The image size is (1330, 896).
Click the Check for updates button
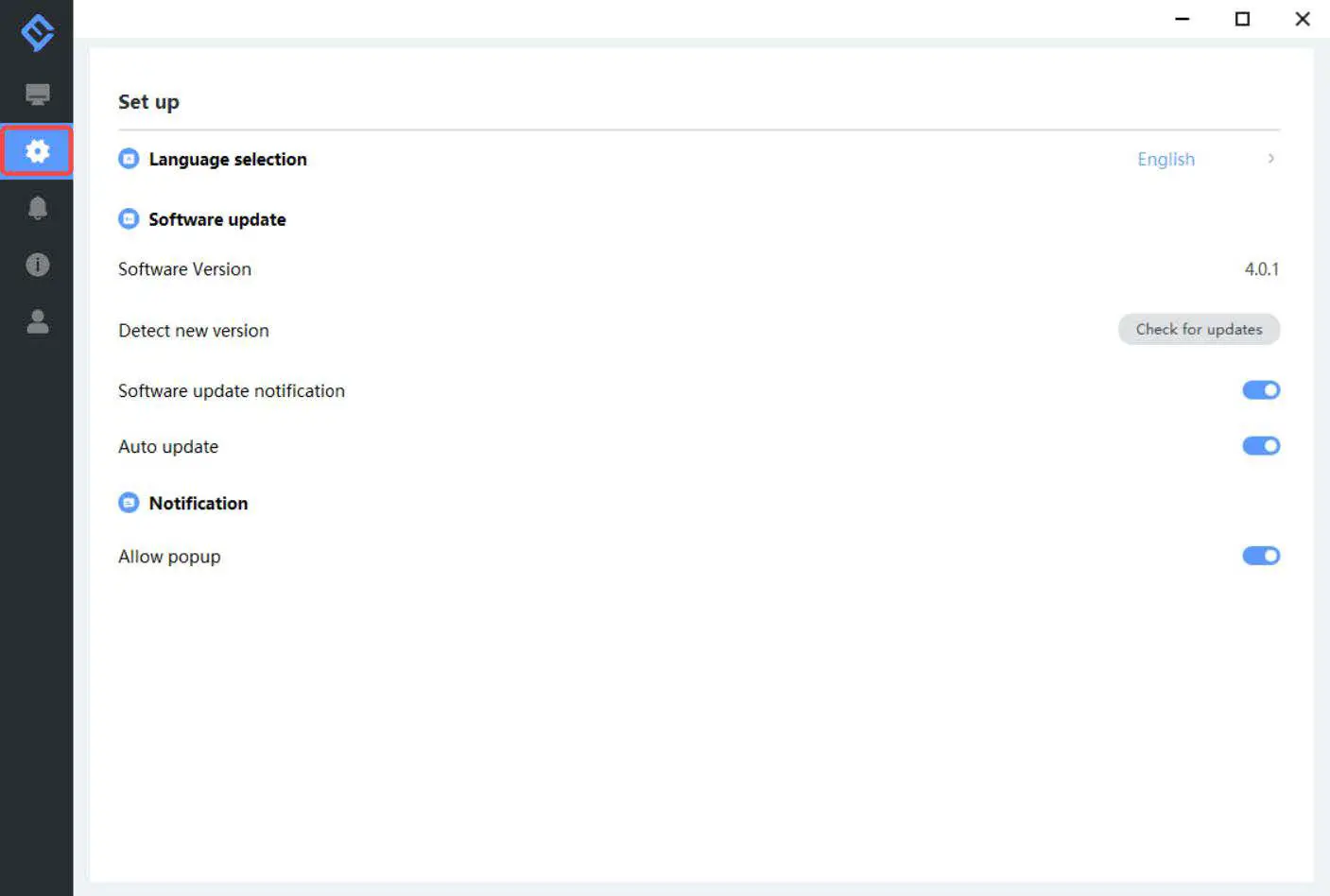coord(1199,329)
